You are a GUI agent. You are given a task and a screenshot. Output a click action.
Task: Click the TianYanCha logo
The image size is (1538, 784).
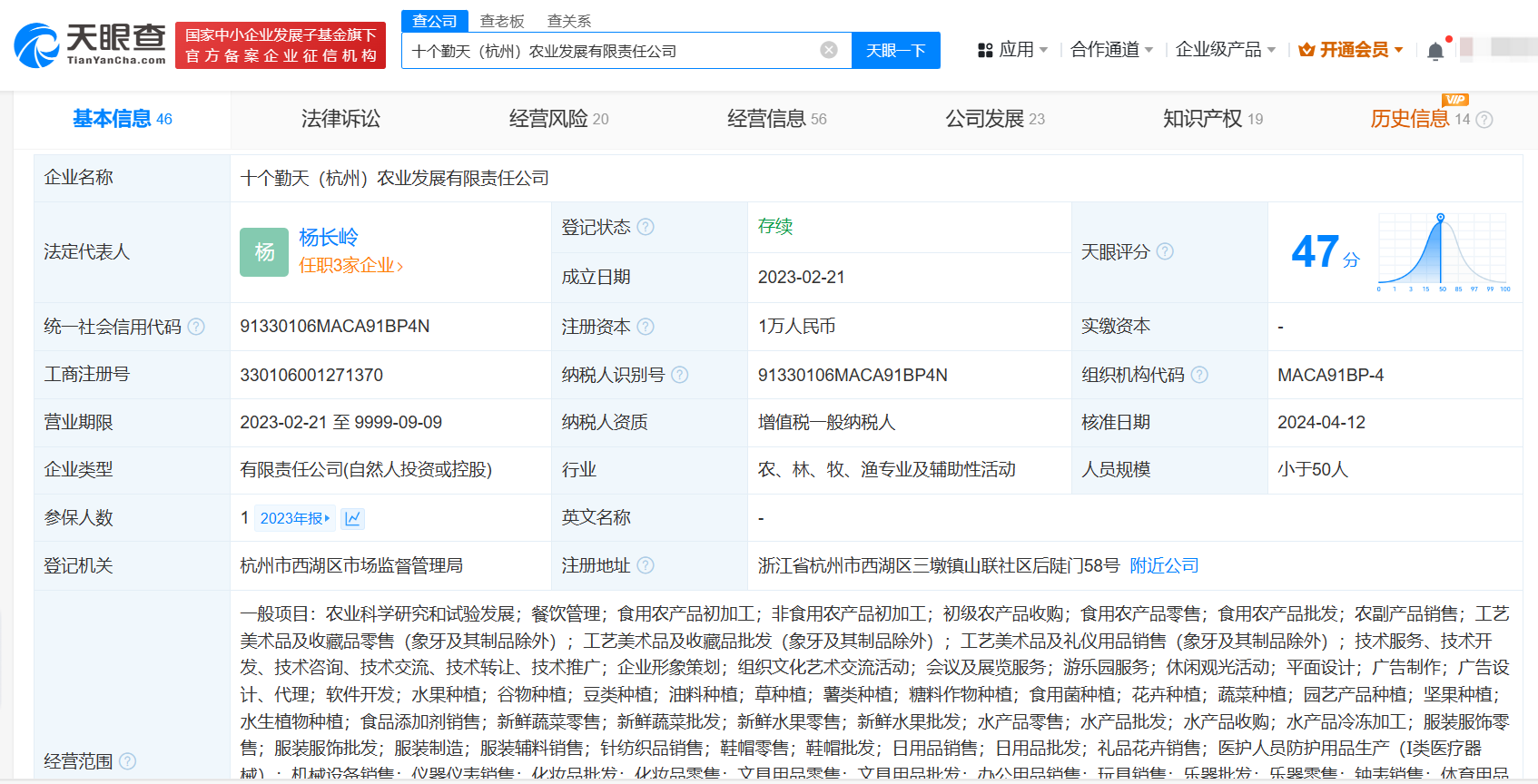[90, 45]
